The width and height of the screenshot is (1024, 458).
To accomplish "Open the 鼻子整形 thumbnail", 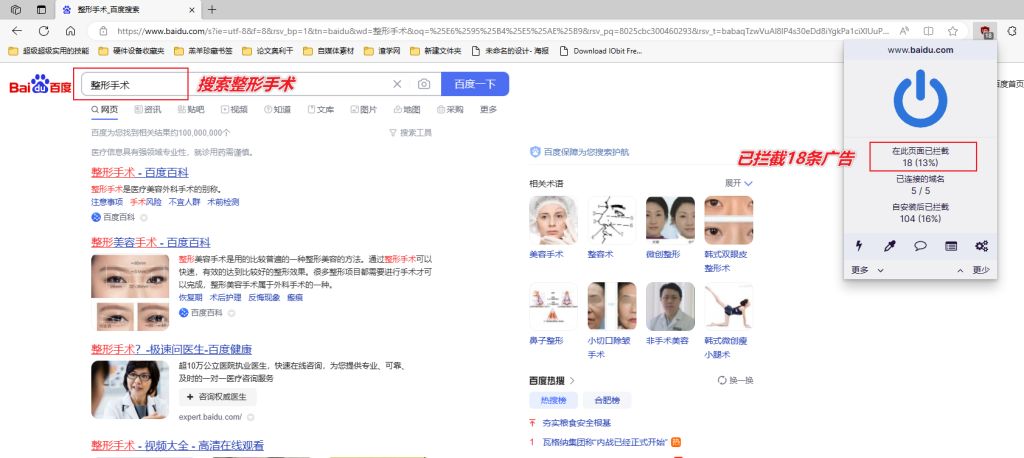I will click(553, 306).
